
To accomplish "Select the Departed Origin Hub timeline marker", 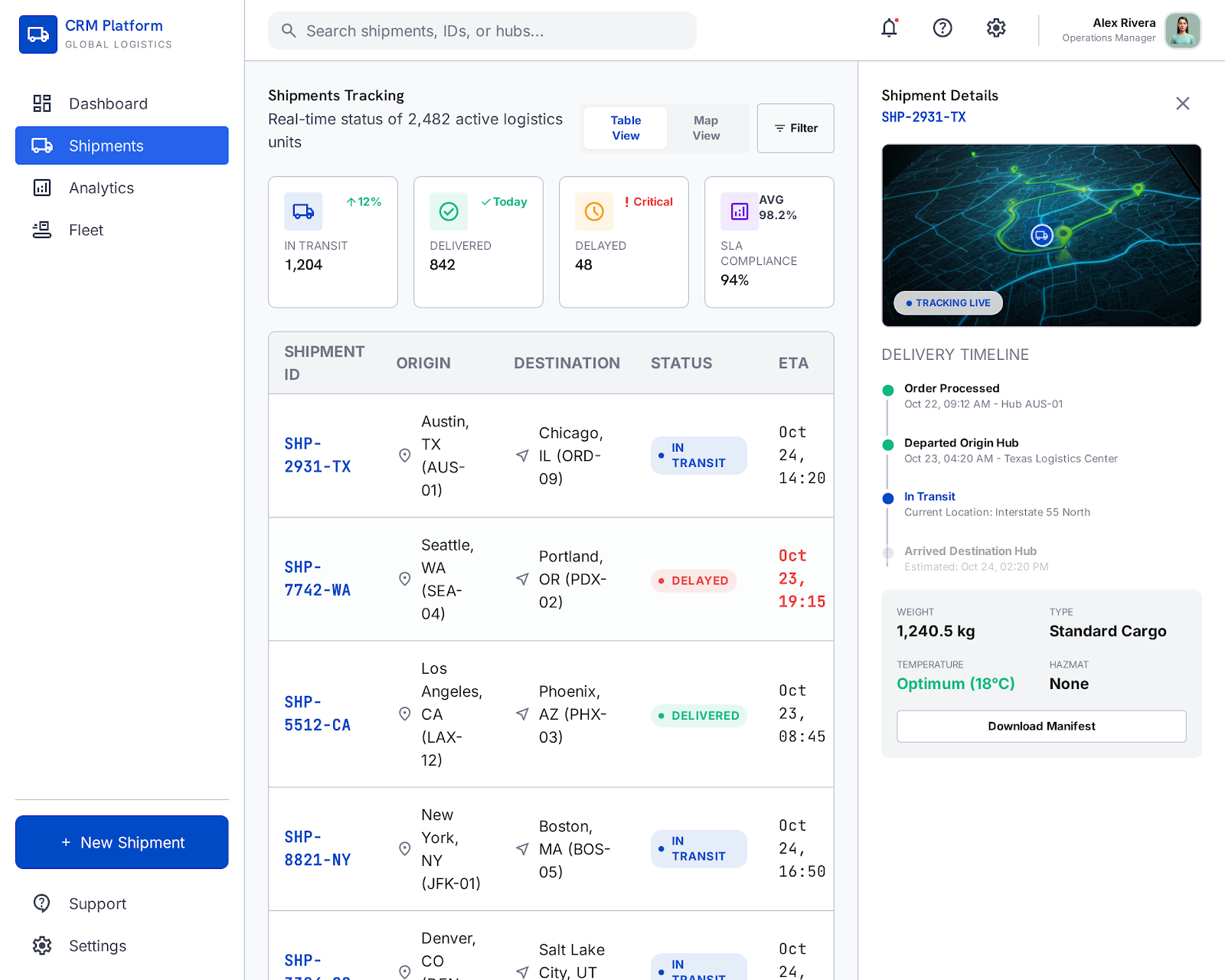I will [888, 445].
